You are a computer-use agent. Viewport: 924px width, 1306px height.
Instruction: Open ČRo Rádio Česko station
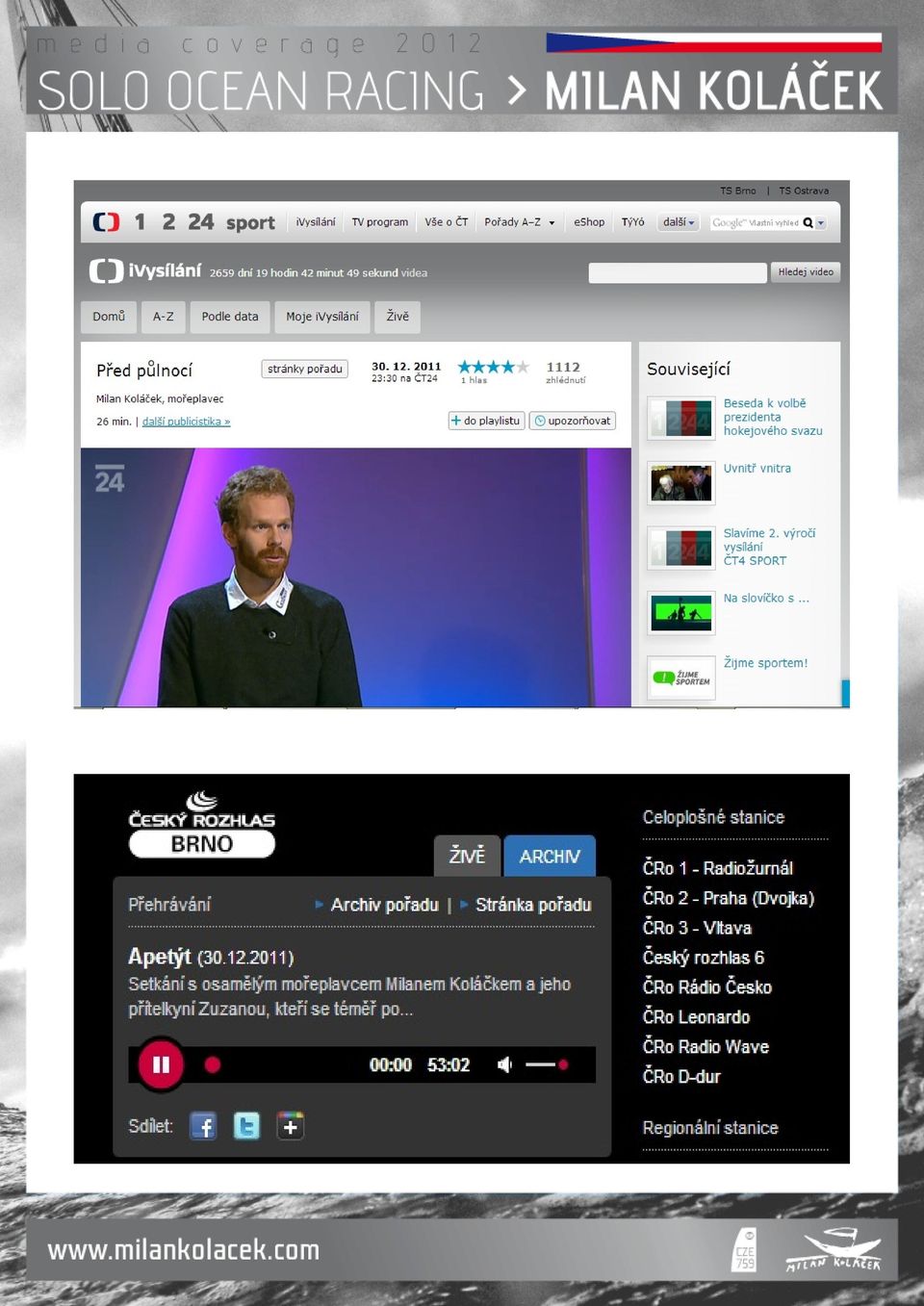706,987
